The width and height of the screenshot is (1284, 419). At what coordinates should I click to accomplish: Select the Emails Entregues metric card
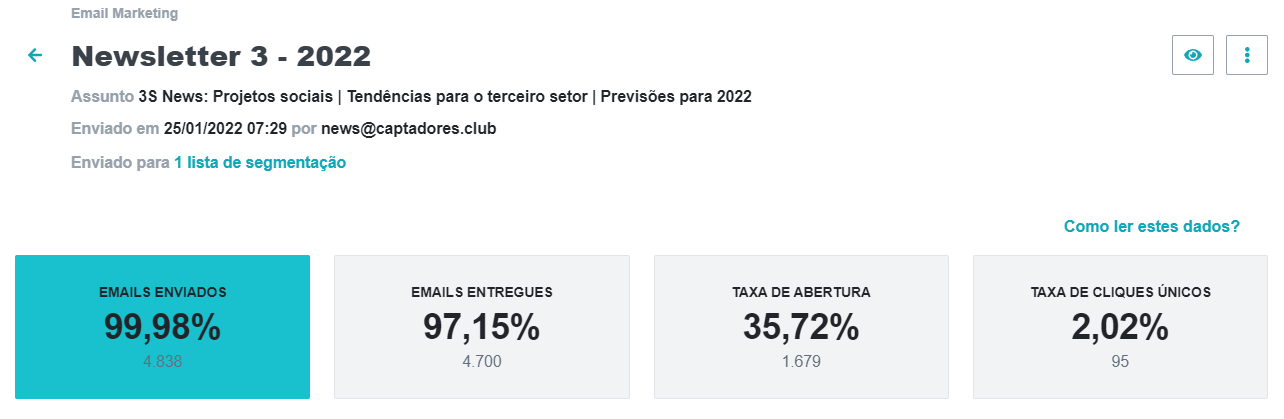481,327
